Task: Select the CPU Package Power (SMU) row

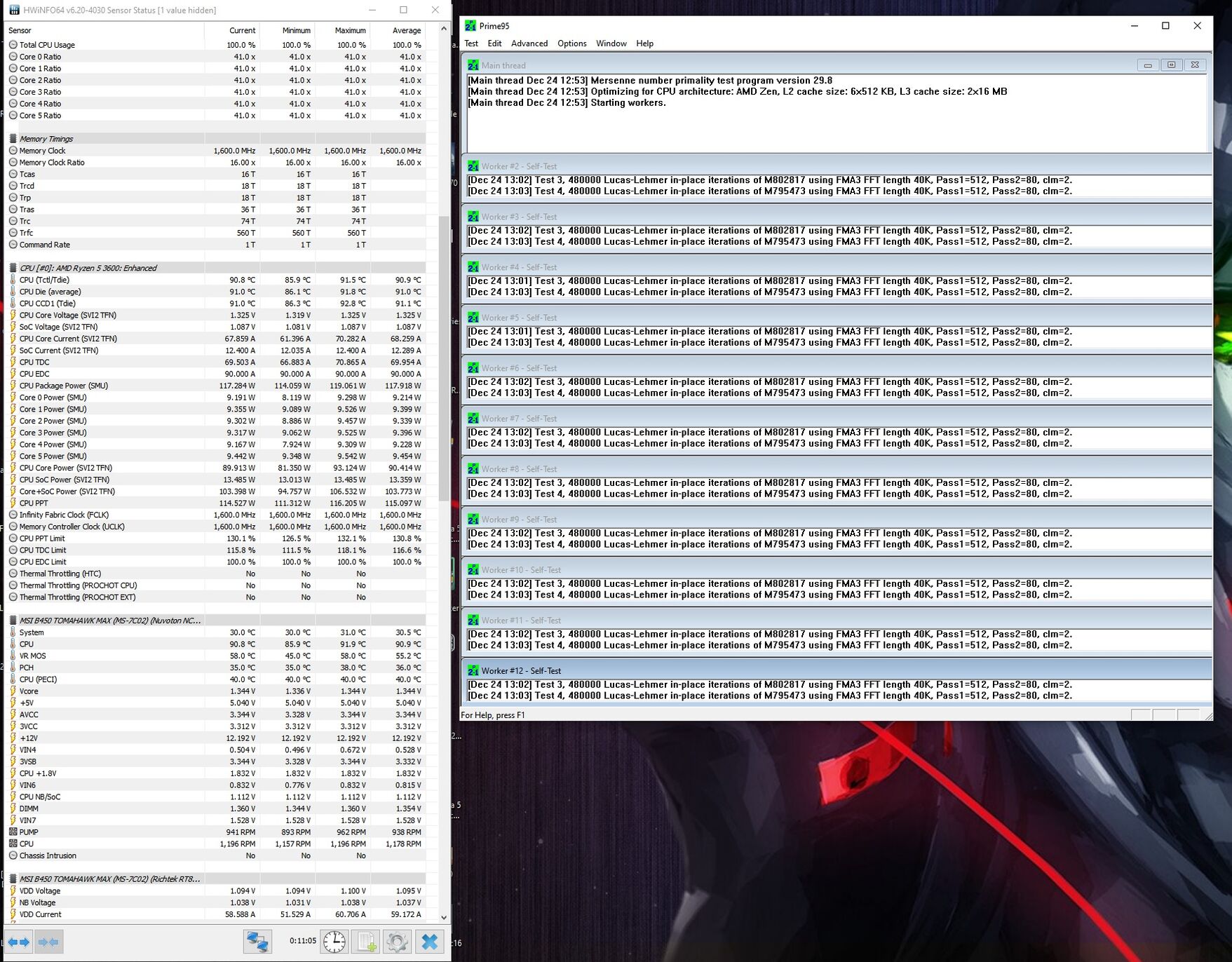Action: (216, 386)
